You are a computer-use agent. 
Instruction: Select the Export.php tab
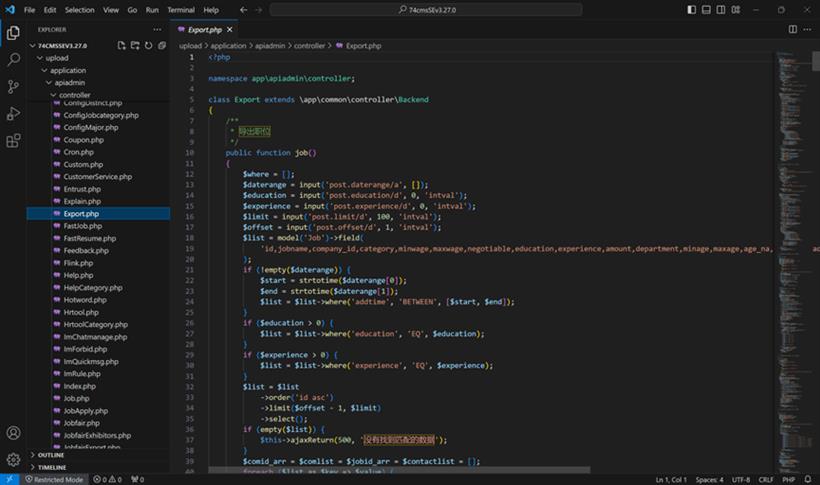click(x=204, y=30)
